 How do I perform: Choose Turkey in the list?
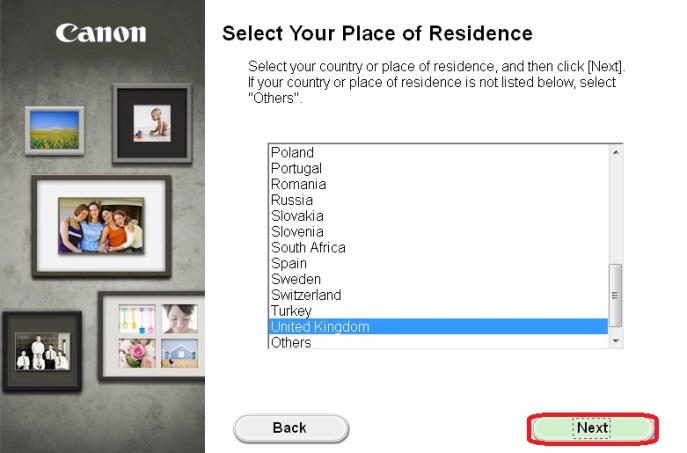click(291, 311)
